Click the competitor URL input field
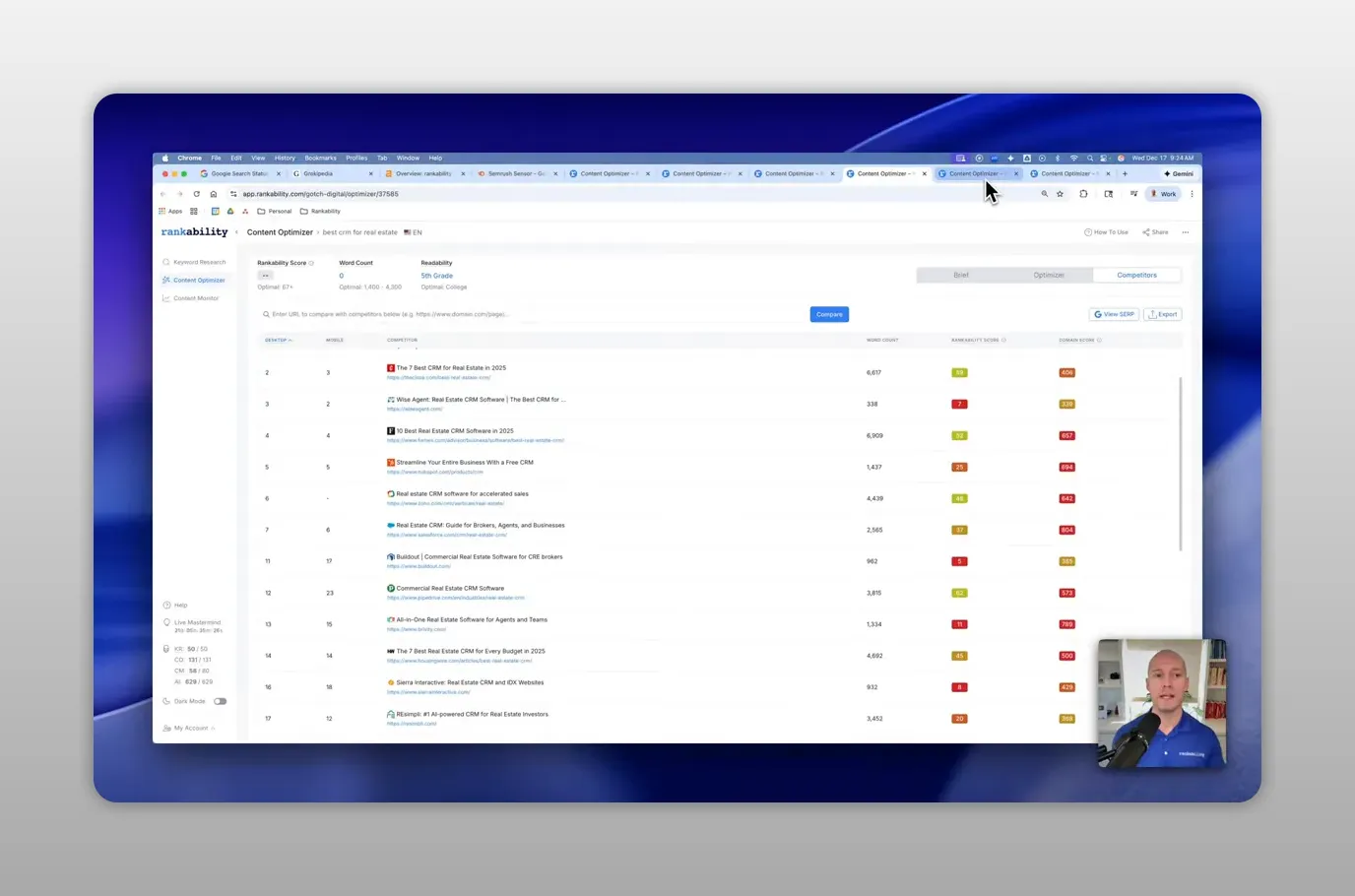1355x896 pixels. pos(533,314)
